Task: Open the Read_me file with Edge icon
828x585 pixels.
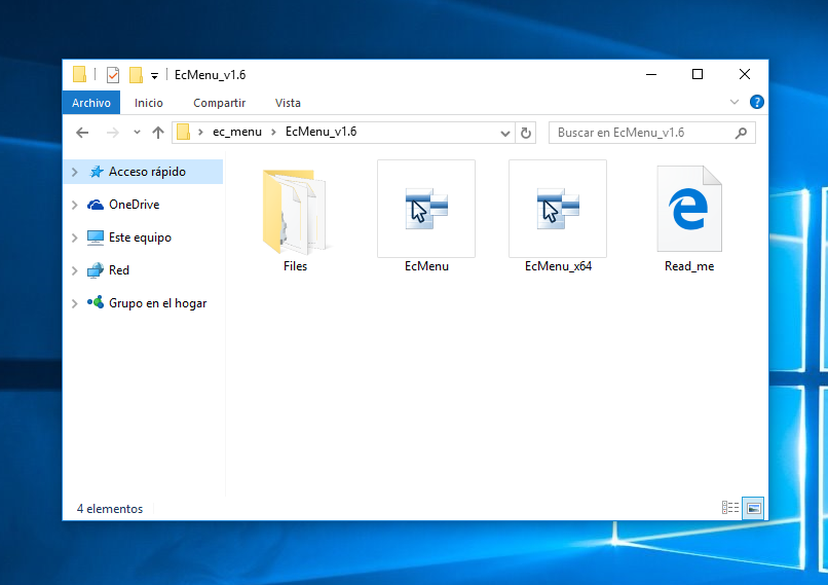Action: (x=688, y=209)
